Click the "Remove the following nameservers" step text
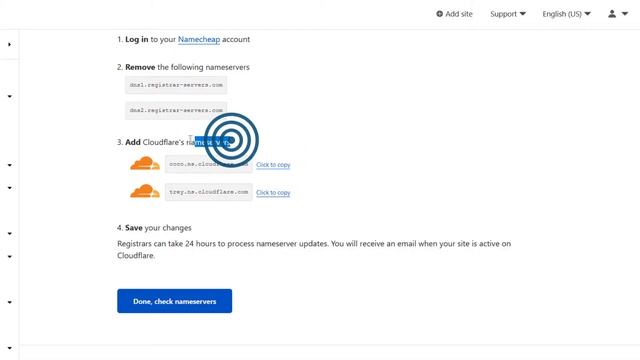The width and height of the screenshot is (640, 360). [187, 67]
